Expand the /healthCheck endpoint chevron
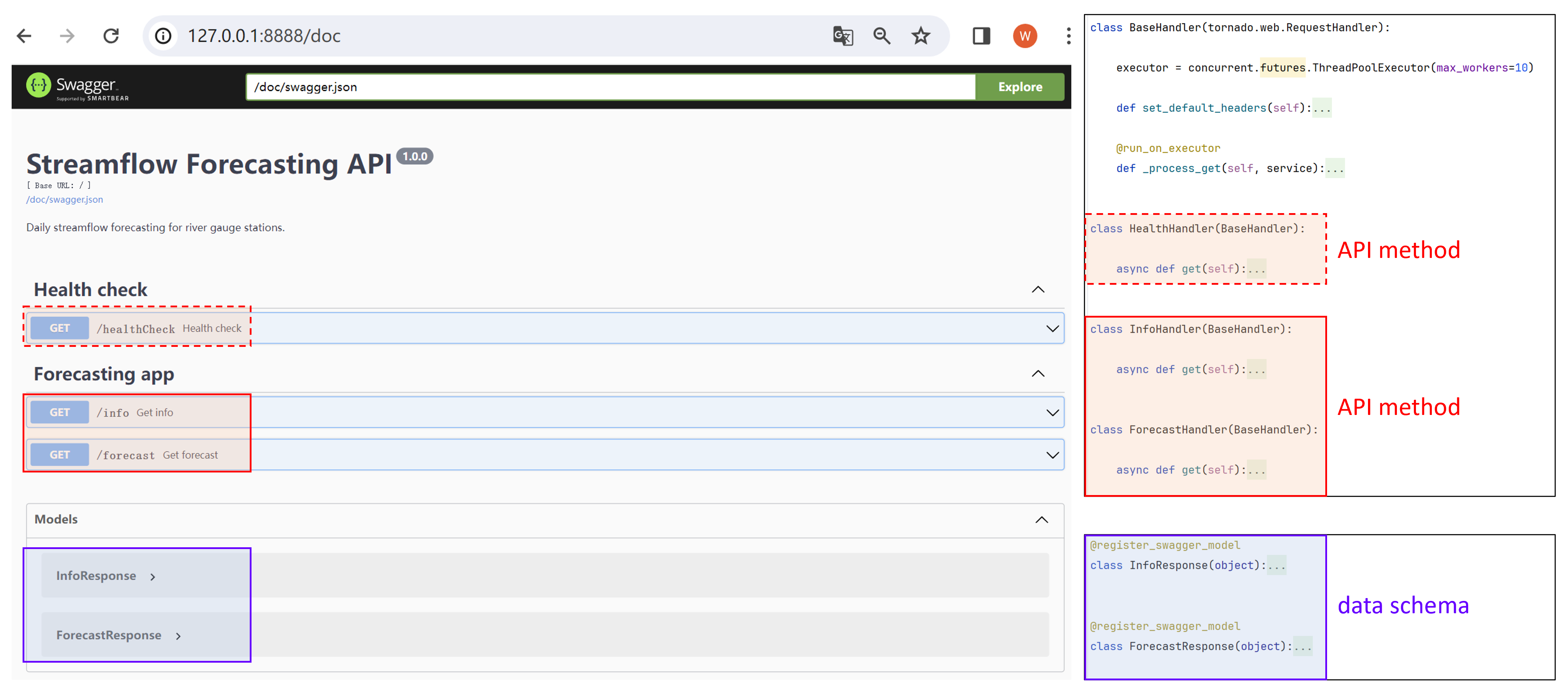1568x693 pixels. (1052, 329)
